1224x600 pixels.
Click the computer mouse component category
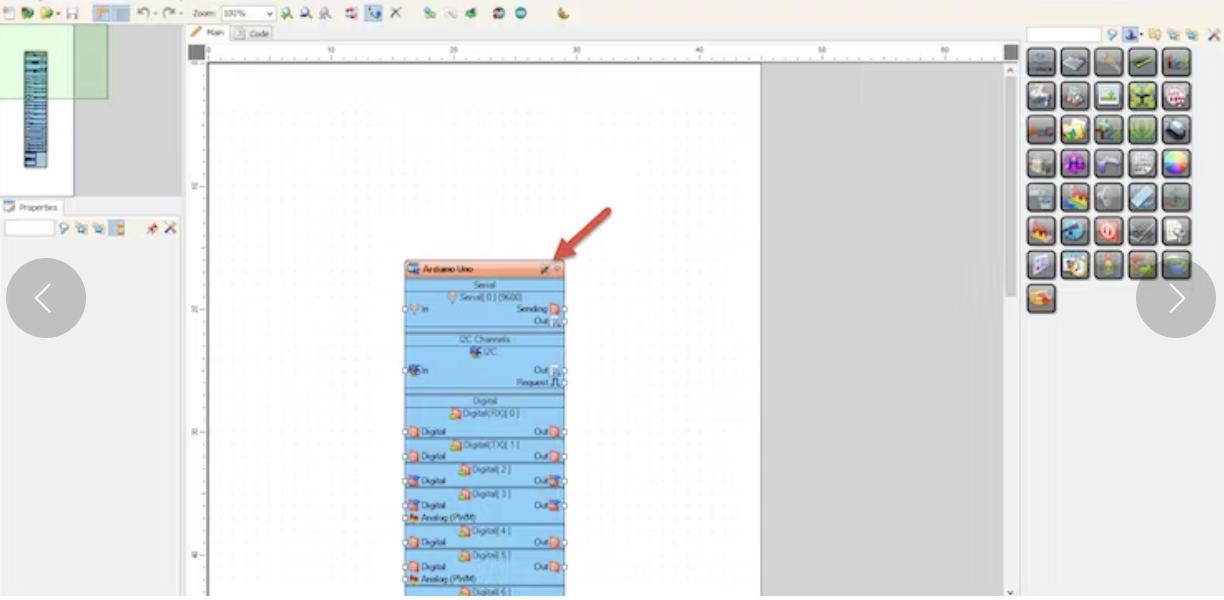click(1176, 129)
